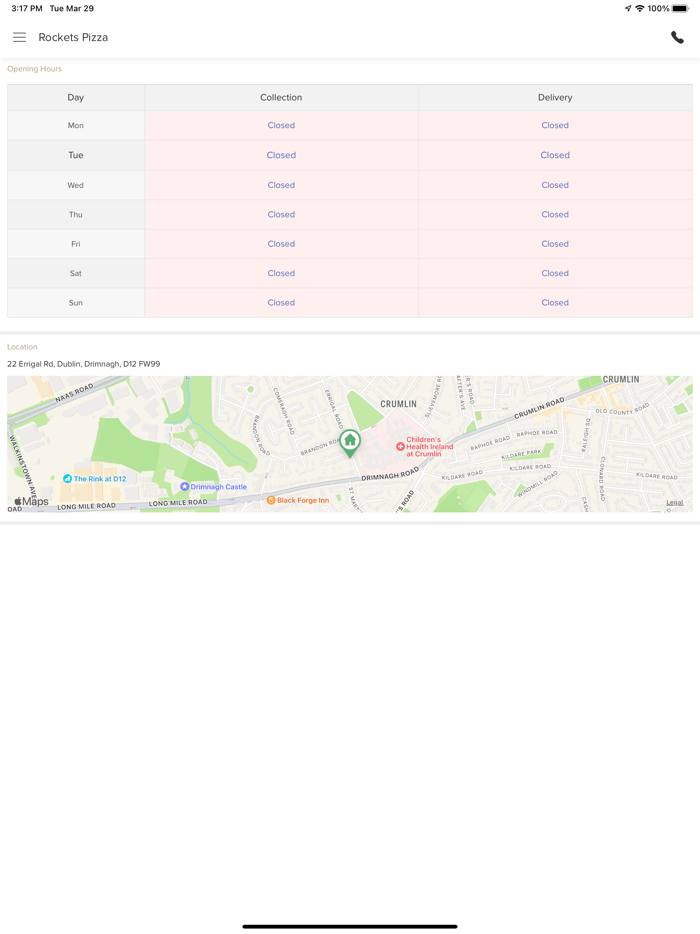Tap The Rink at D12 marker
700x934 pixels.
(67, 478)
